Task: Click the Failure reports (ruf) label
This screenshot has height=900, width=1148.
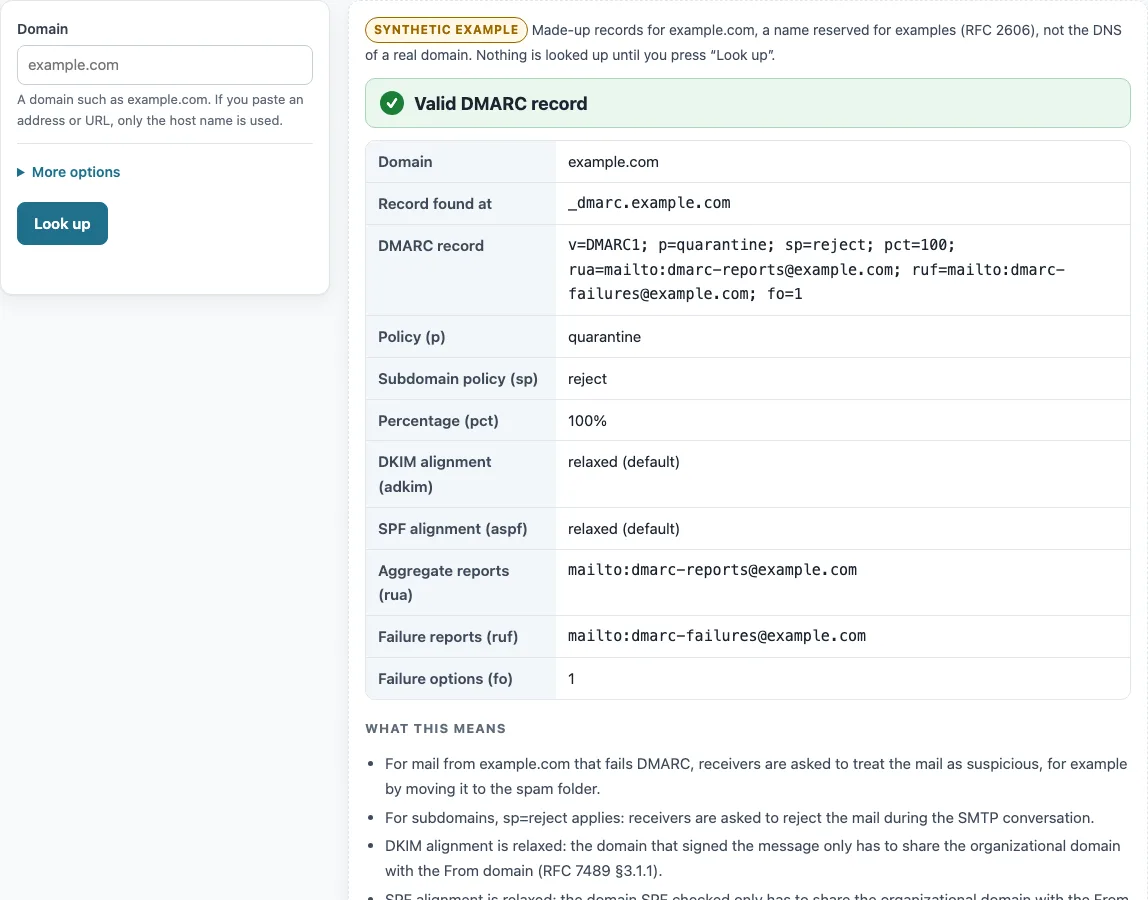Action: click(x=448, y=637)
